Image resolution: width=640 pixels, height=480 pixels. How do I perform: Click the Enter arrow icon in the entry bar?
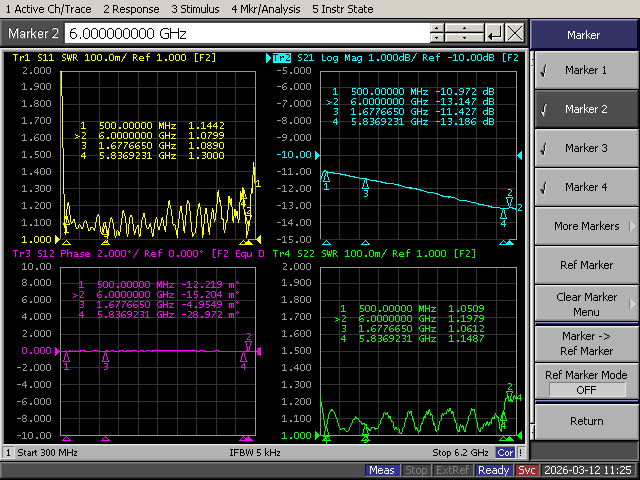coord(494,33)
